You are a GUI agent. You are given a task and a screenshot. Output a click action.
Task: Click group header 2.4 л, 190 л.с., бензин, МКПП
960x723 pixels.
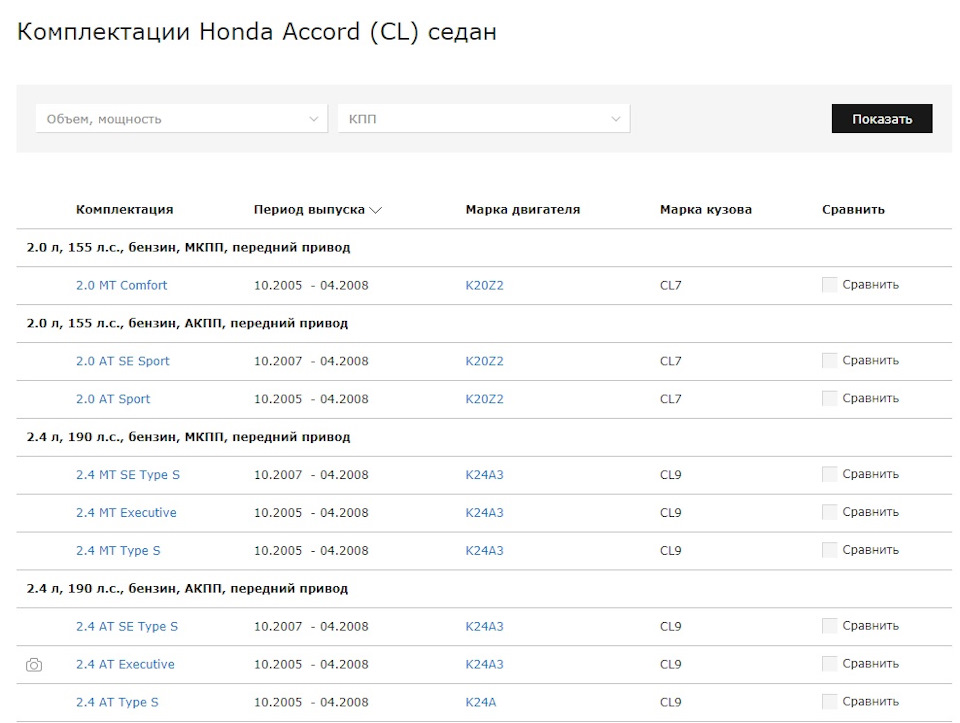[188, 437]
